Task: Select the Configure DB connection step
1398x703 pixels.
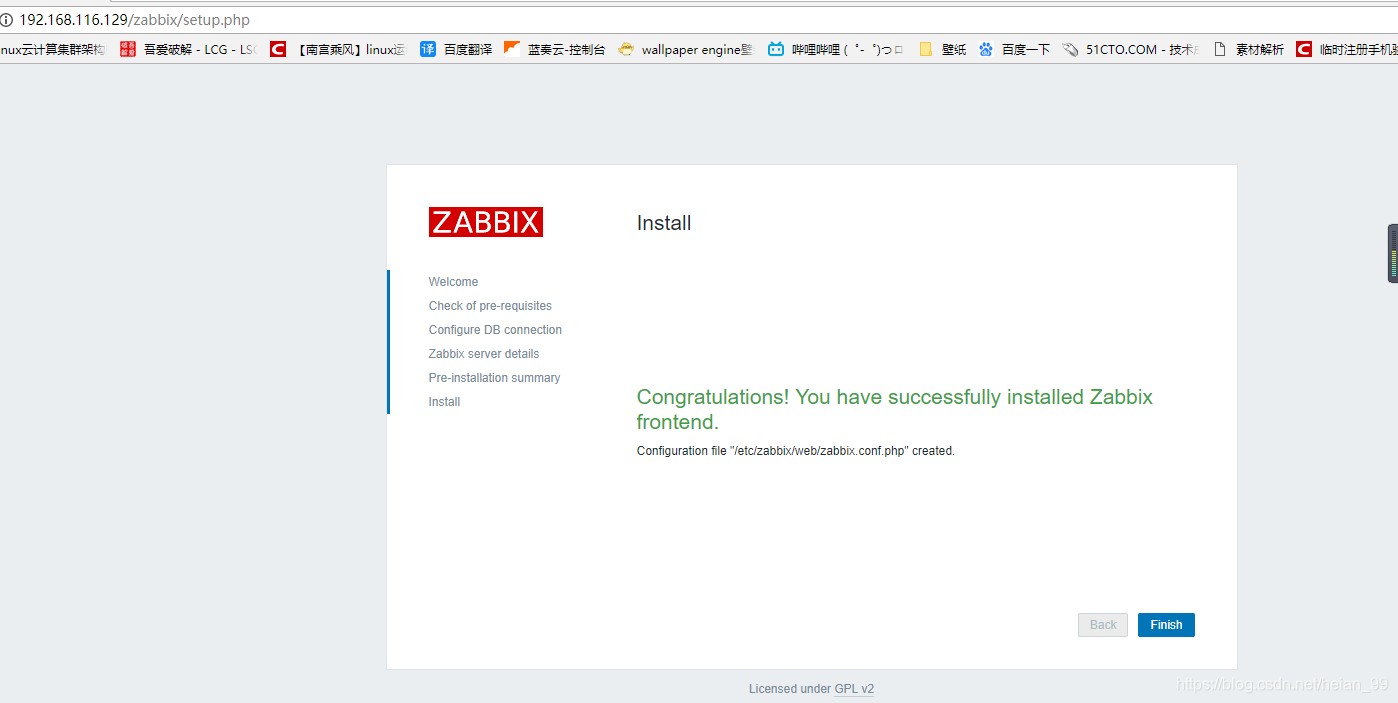Action: [x=495, y=330]
